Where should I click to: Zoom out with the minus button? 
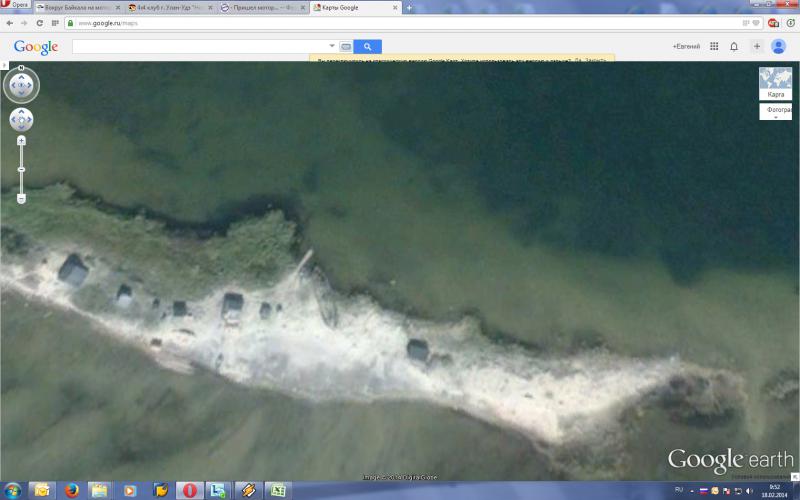coord(21,198)
